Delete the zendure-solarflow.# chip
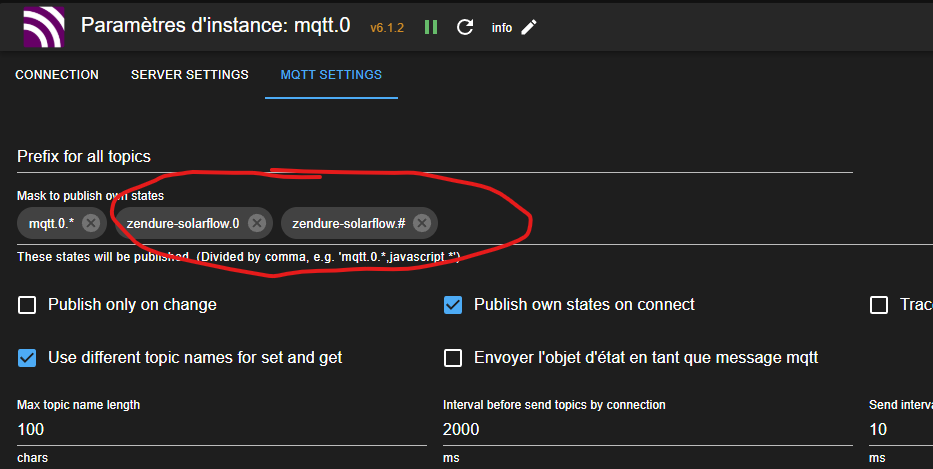The image size is (933, 469). [422, 223]
